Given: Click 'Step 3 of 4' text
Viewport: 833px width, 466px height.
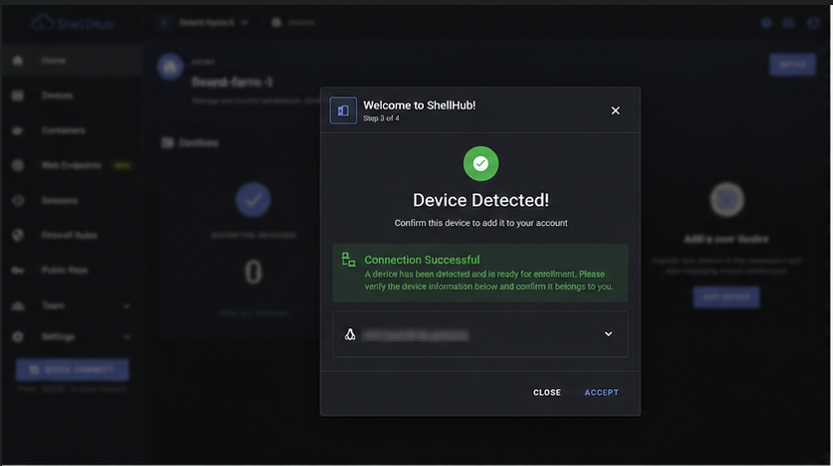Looking at the screenshot, I should click(381, 118).
